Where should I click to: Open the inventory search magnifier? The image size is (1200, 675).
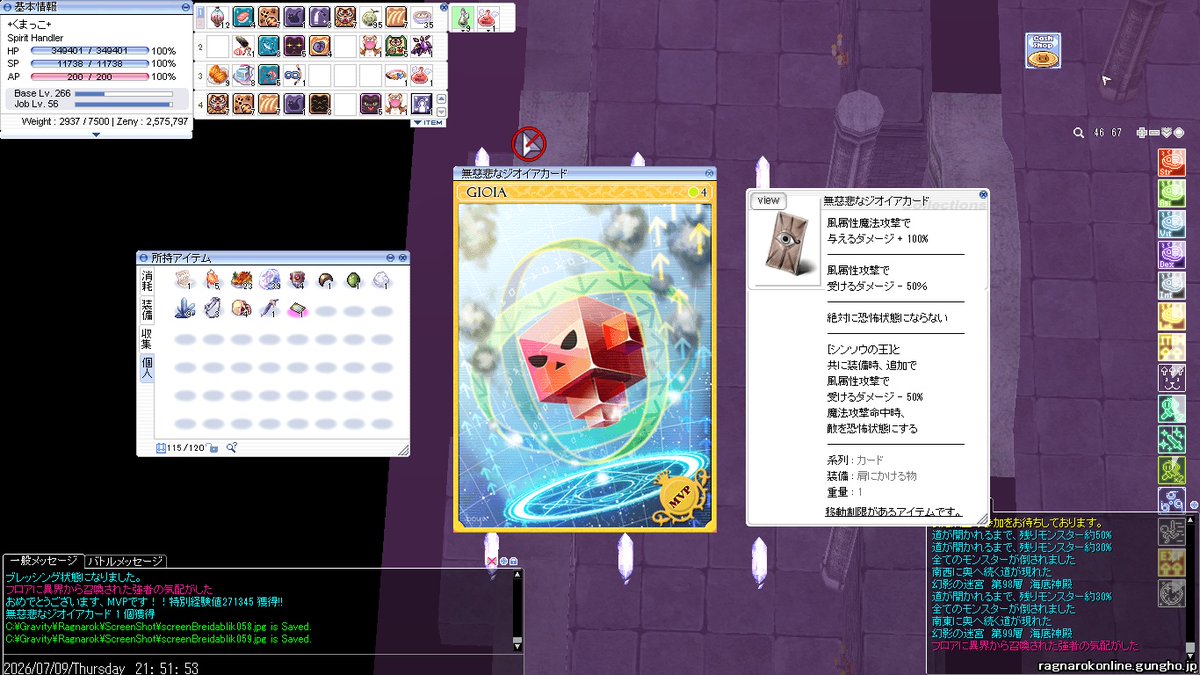click(x=231, y=447)
